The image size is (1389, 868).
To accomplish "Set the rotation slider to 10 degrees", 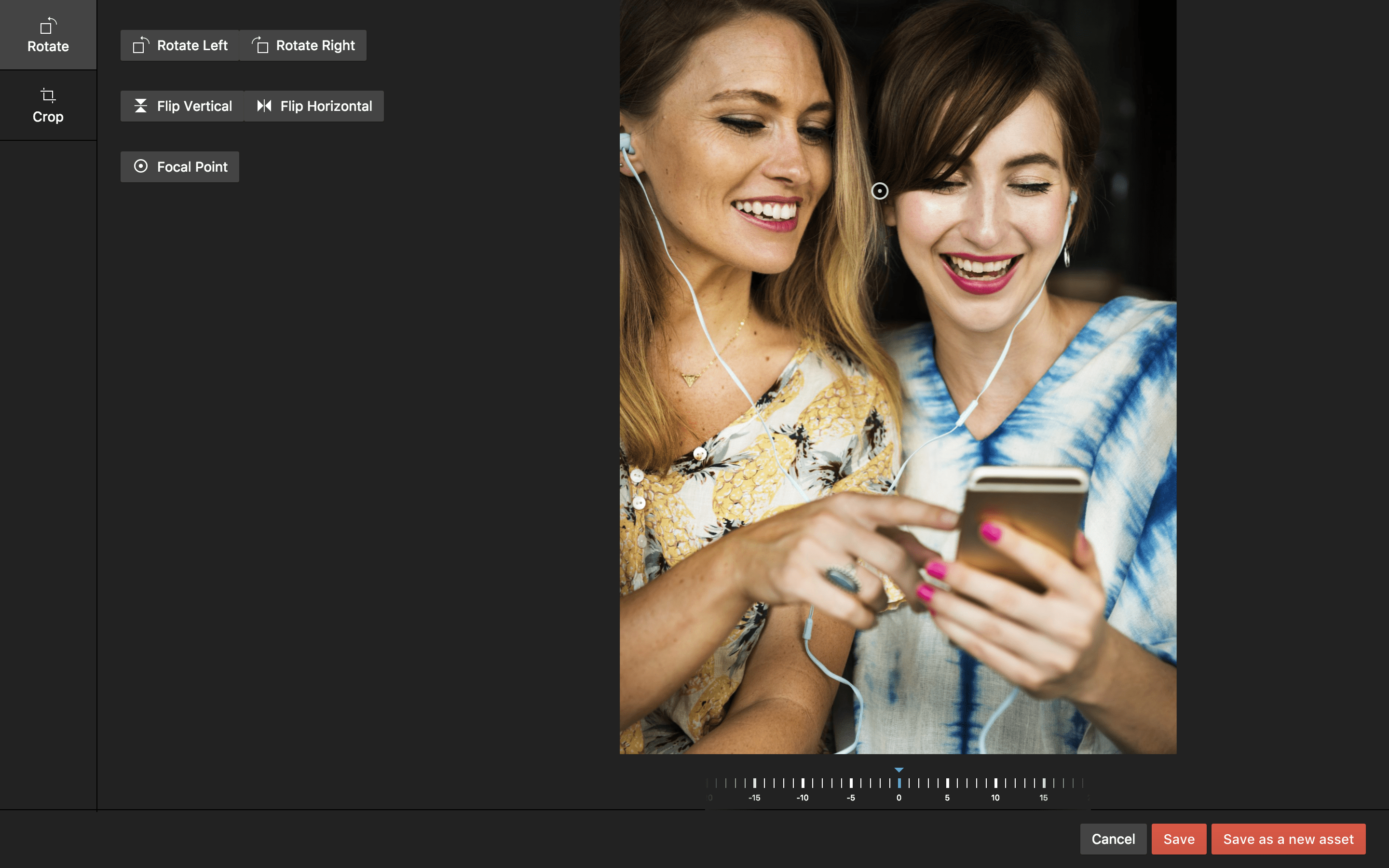I will pos(995,783).
